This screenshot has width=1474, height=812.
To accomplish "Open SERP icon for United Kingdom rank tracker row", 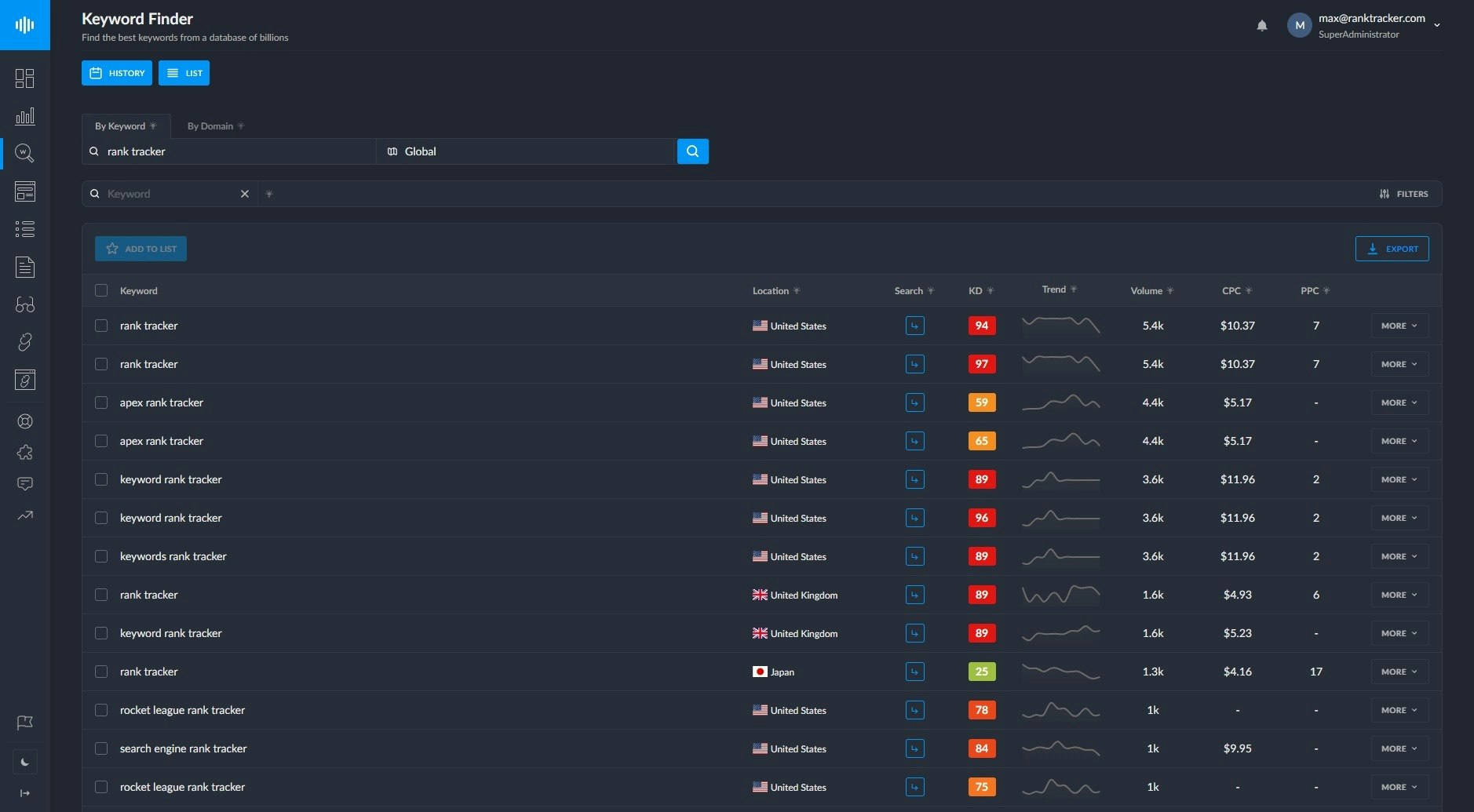I will [914, 595].
